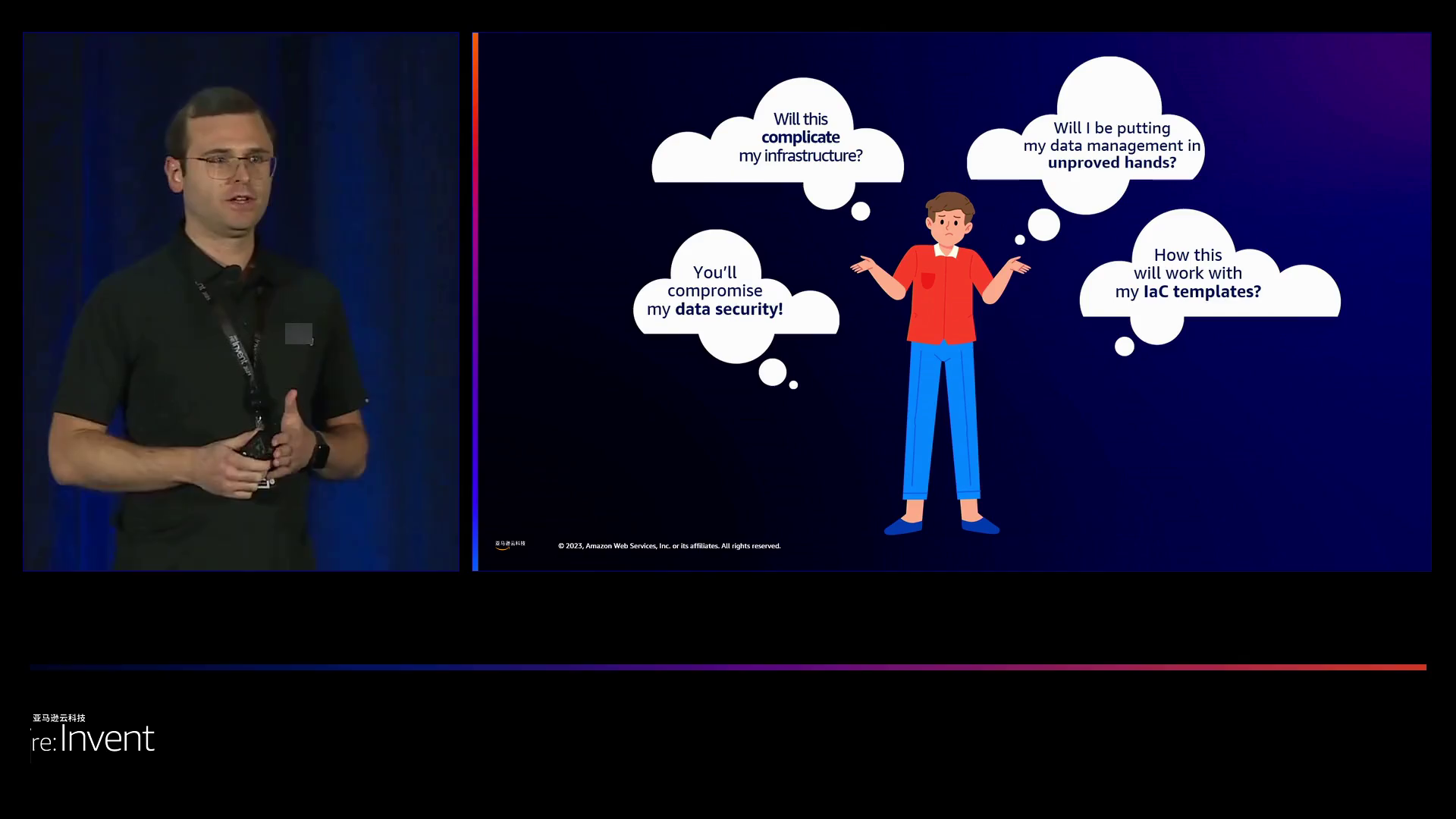Click the speaker's smartwatch
The height and width of the screenshot is (819, 1456).
coord(319,452)
